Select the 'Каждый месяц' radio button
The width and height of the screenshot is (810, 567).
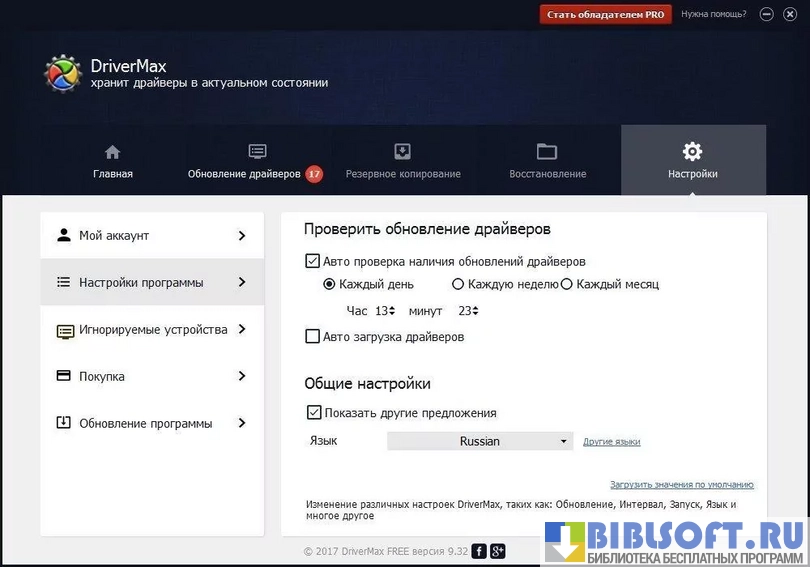click(567, 284)
